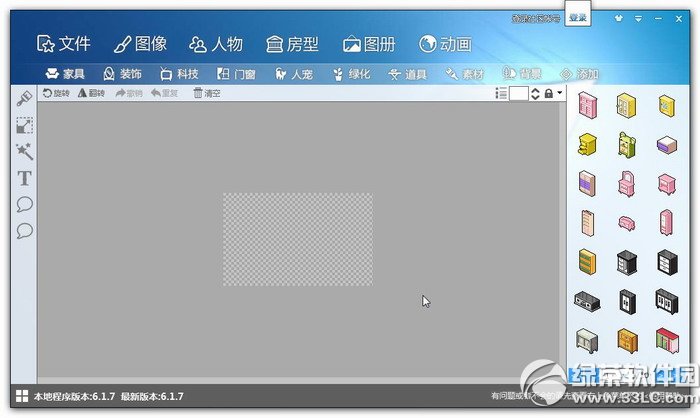The image size is (700, 418).
Task: Select the purple-door wooden cabinet
Action: (x=587, y=183)
